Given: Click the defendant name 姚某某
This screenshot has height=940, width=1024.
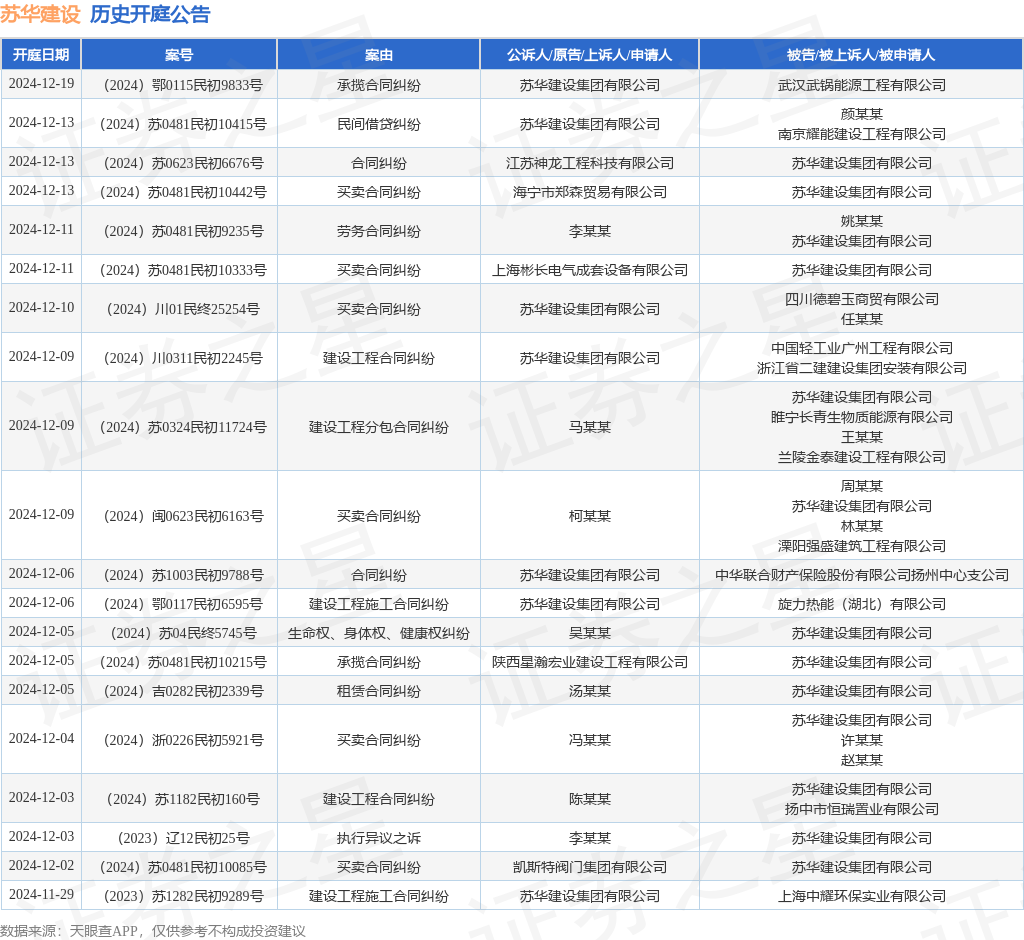Looking at the screenshot, I should pyautogui.click(x=862, y=221).
